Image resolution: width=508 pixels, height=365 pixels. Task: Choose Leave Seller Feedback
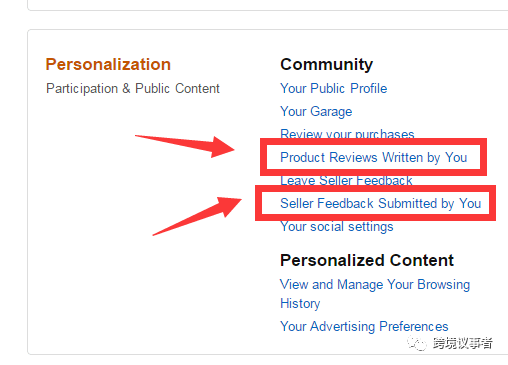click(x=346, y=180)
